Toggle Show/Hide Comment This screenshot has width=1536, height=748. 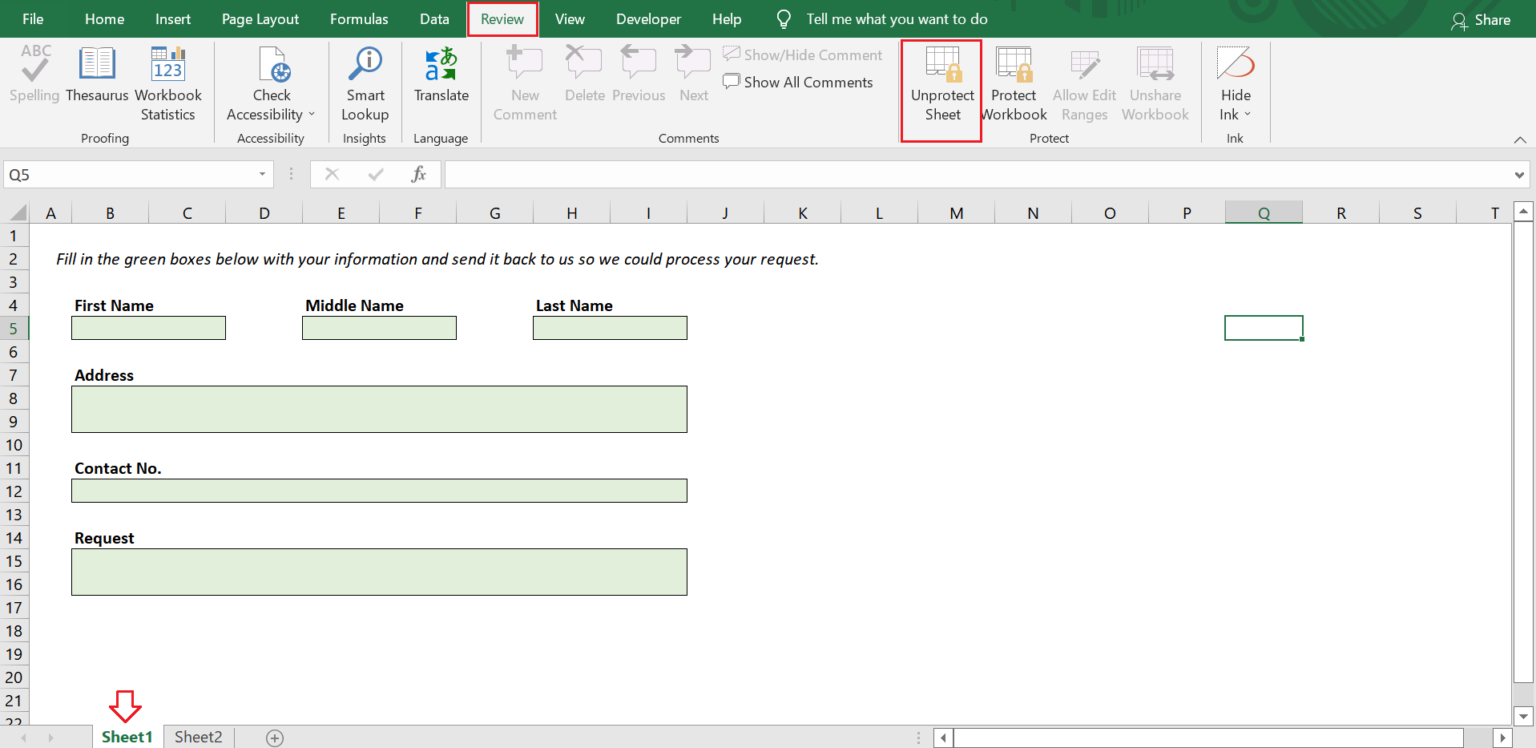[x=801, y=55]
